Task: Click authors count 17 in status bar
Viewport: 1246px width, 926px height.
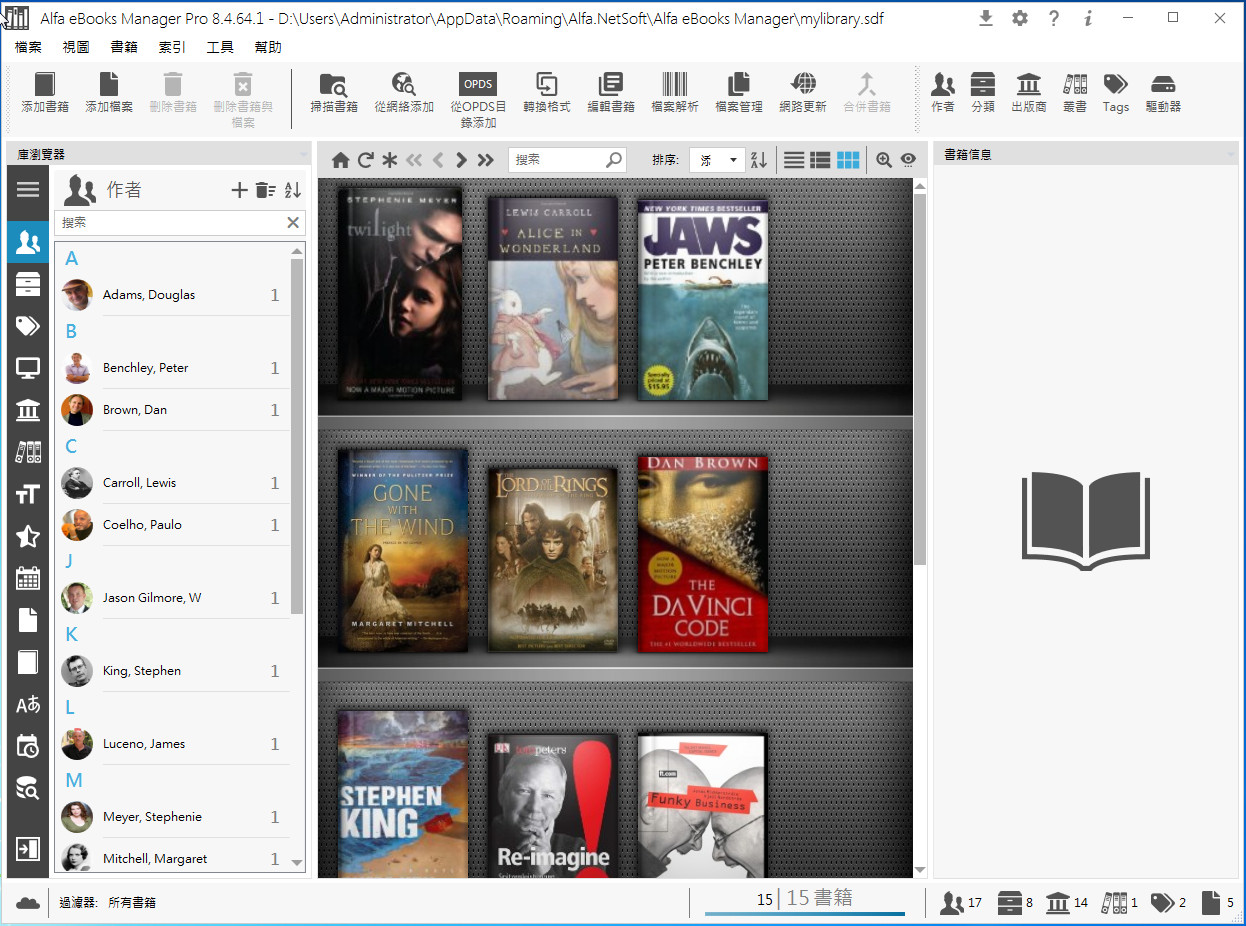Action: pyautogui.click(x=962, y=902)
